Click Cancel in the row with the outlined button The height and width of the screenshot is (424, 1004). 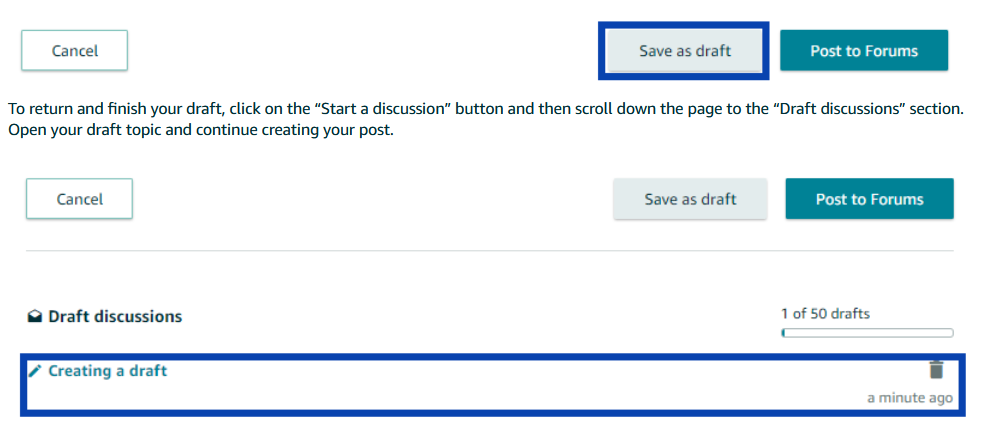click(x=75, y=51)
